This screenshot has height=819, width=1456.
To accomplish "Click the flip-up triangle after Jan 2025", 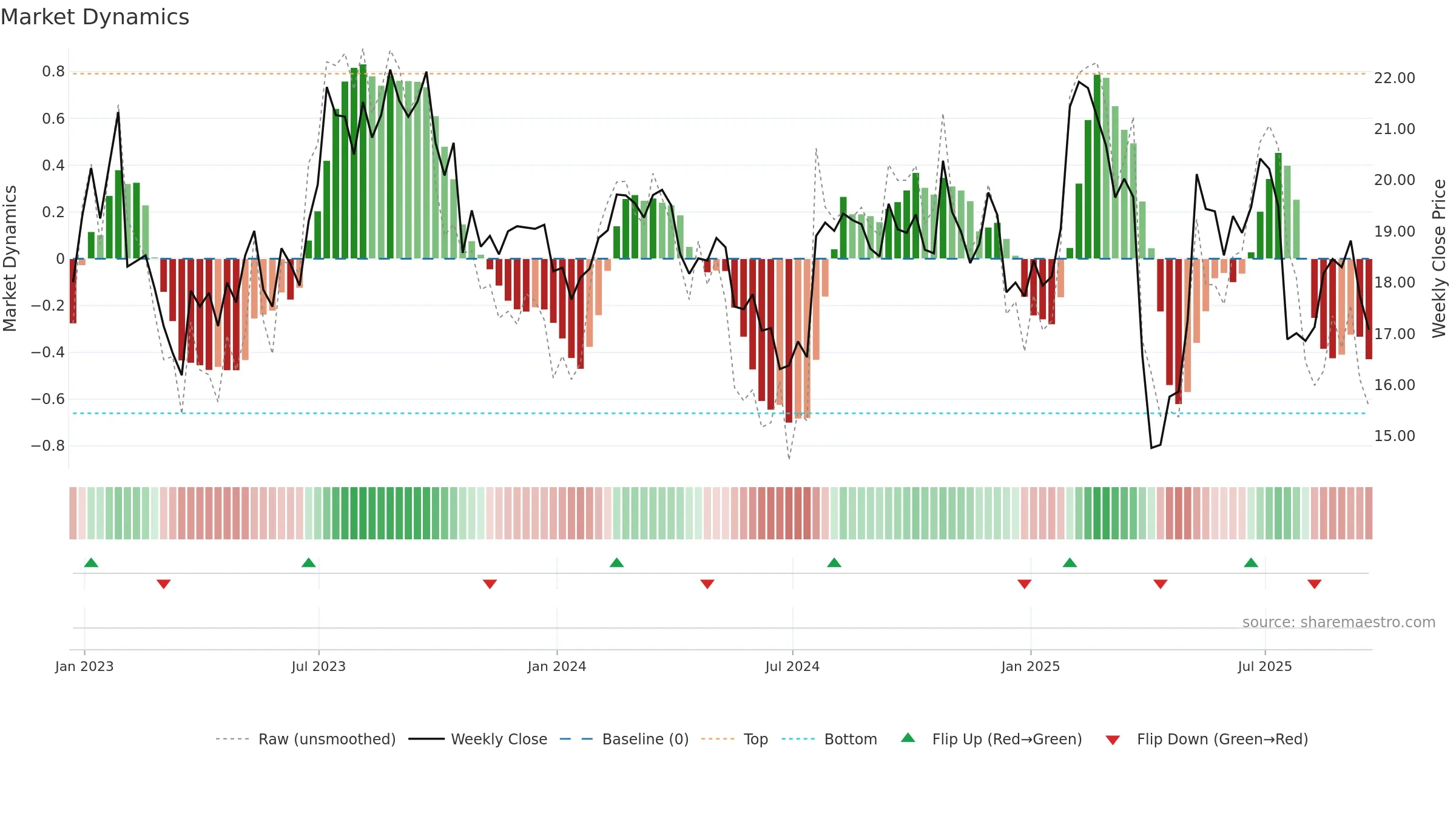I will [x=1070, y=562].
